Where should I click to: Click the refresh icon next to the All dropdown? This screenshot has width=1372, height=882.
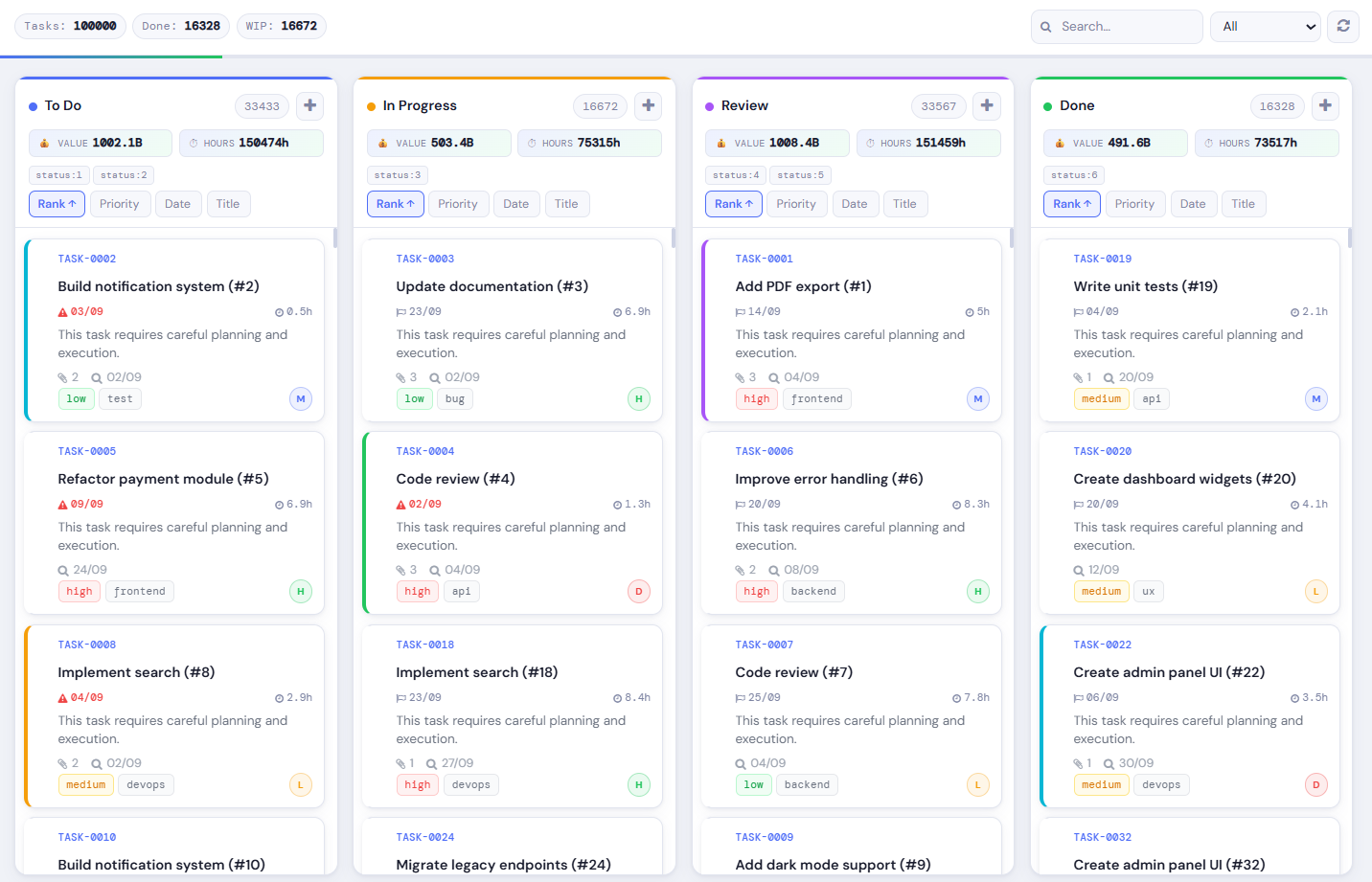pyautogui.click(x=1343, y=26)
